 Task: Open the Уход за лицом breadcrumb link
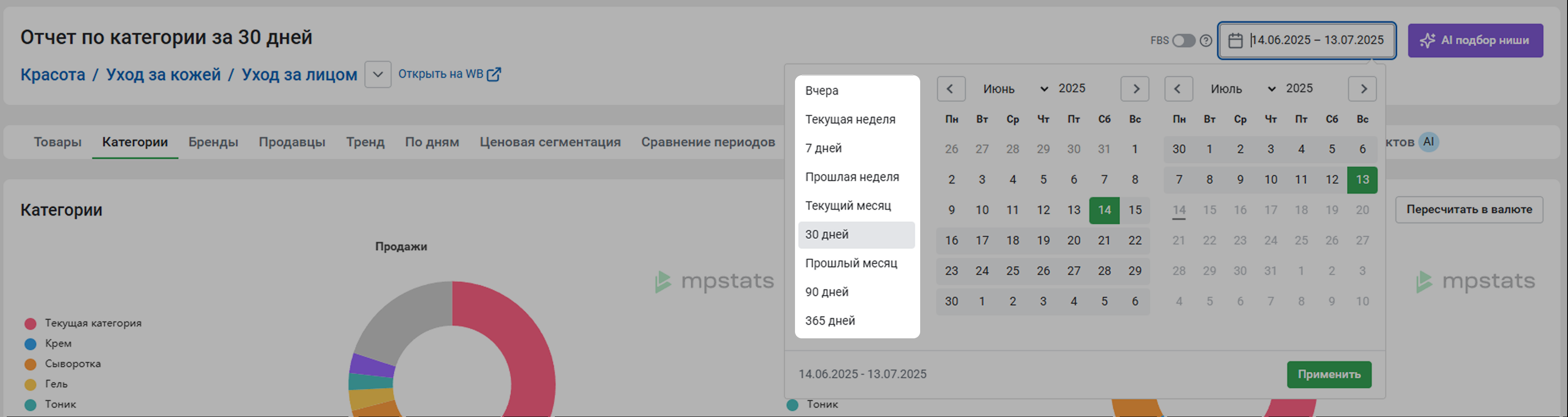(x=299, y=75)
